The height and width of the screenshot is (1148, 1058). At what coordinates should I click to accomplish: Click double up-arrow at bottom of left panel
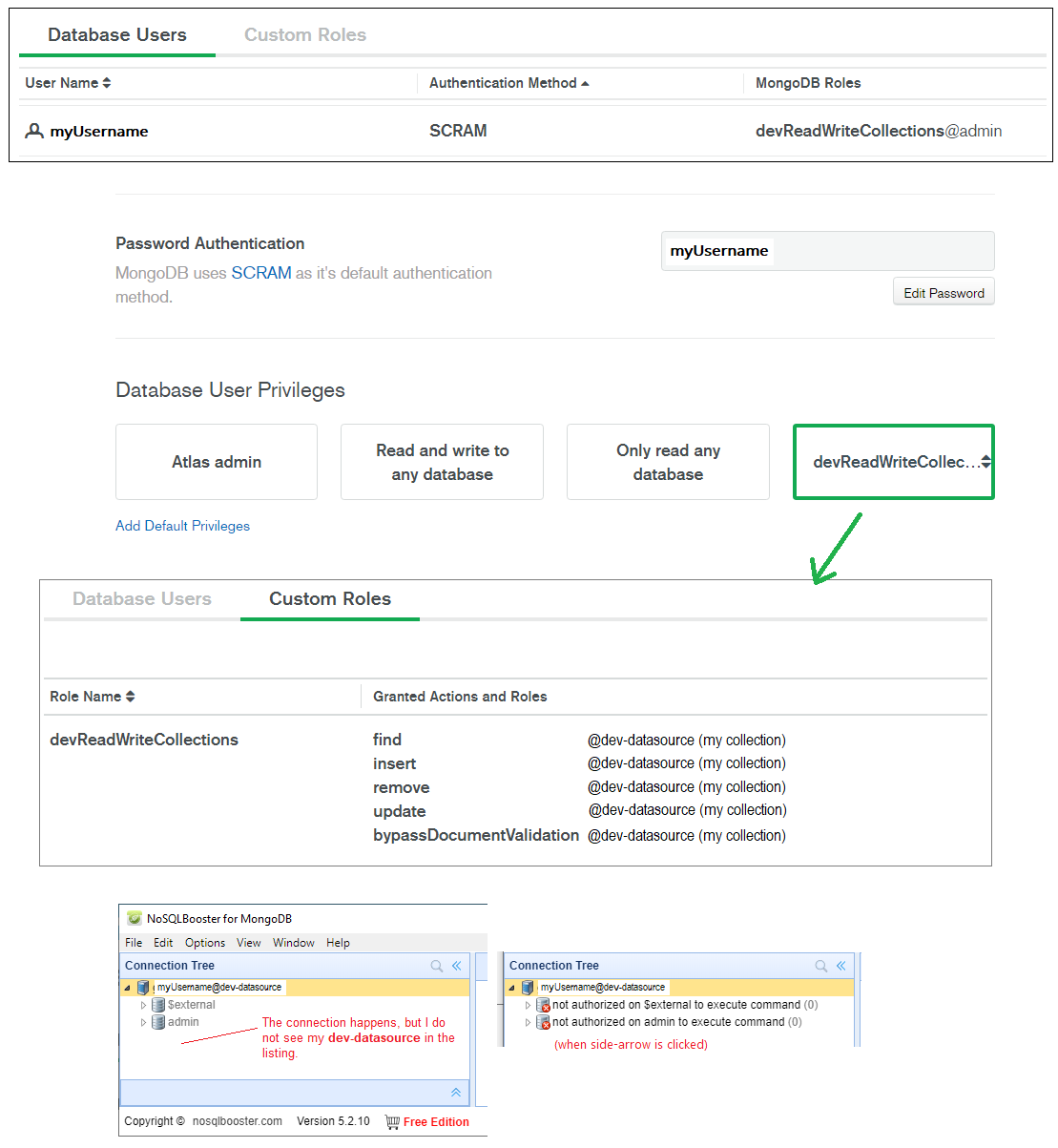pyautogui.click(x=456, y=1093)
